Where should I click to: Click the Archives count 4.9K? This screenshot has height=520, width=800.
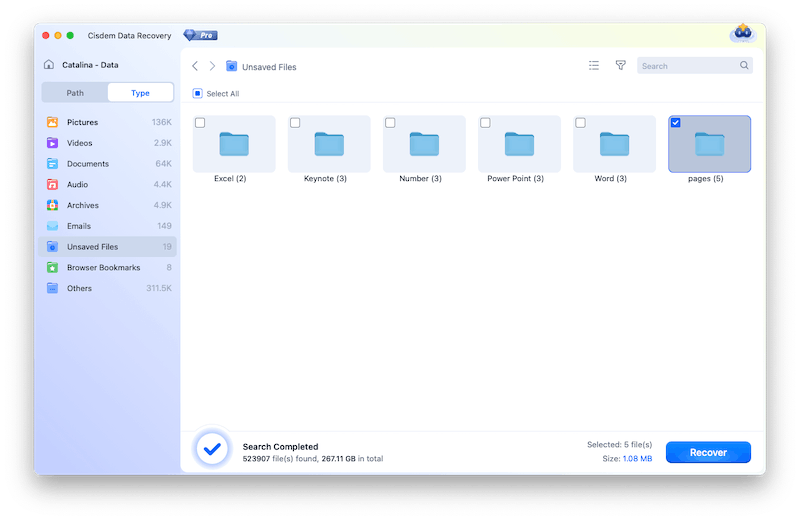click(163, 205)
